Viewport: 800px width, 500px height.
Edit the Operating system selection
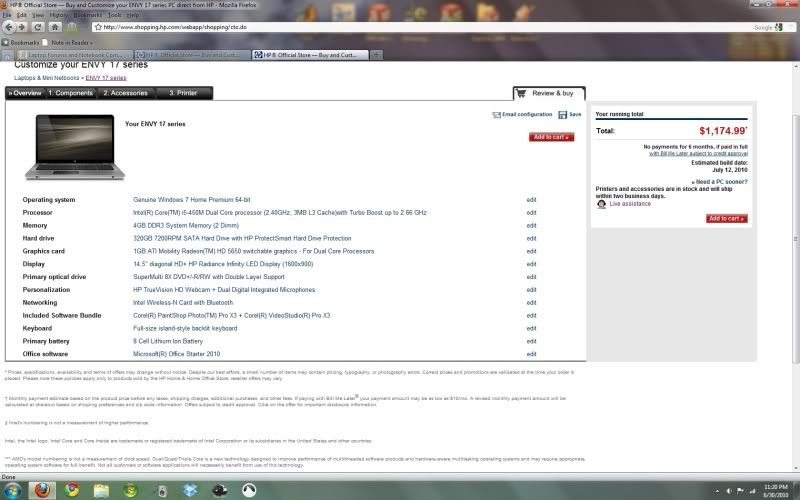pyautogui.click(x=531, y=200)
